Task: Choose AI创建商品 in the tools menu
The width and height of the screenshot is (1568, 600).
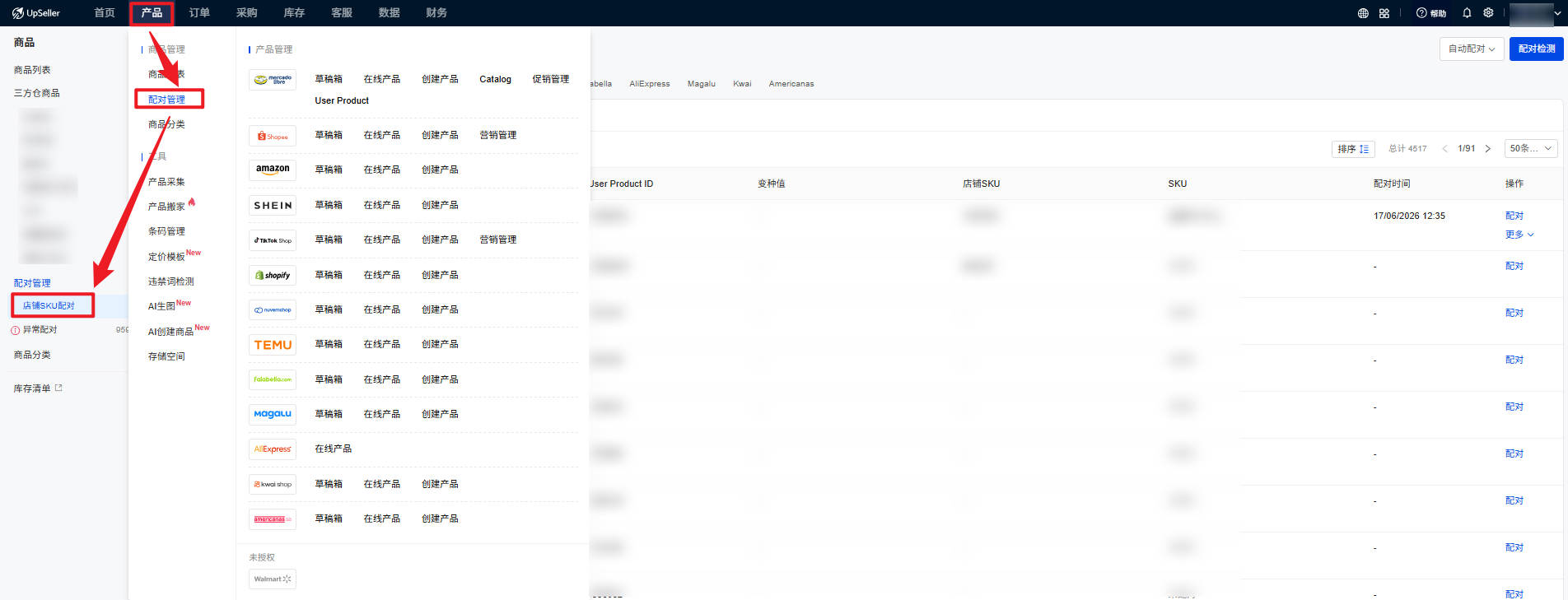Action: [170, 332]
